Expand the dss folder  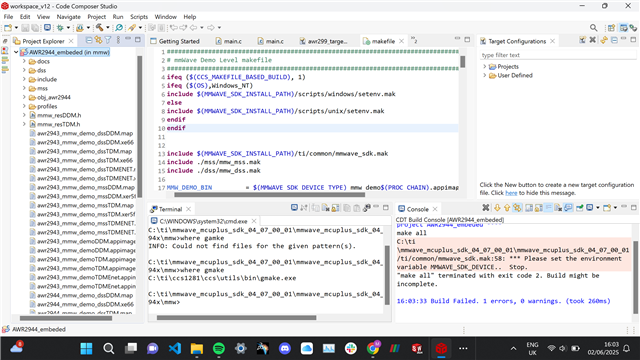coord(24,70)
